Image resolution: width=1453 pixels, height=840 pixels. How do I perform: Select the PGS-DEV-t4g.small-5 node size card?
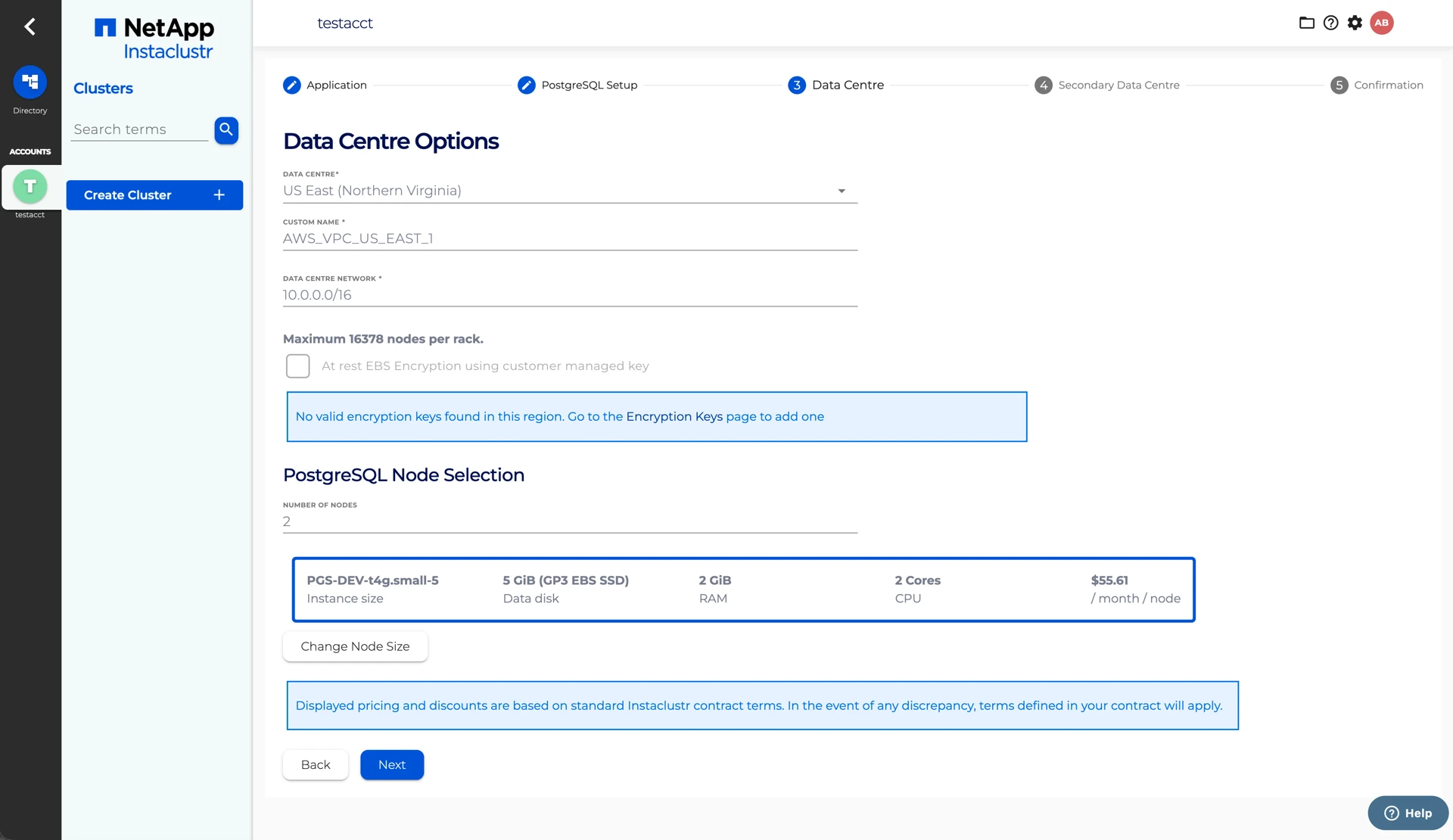[x=743, y=590]
